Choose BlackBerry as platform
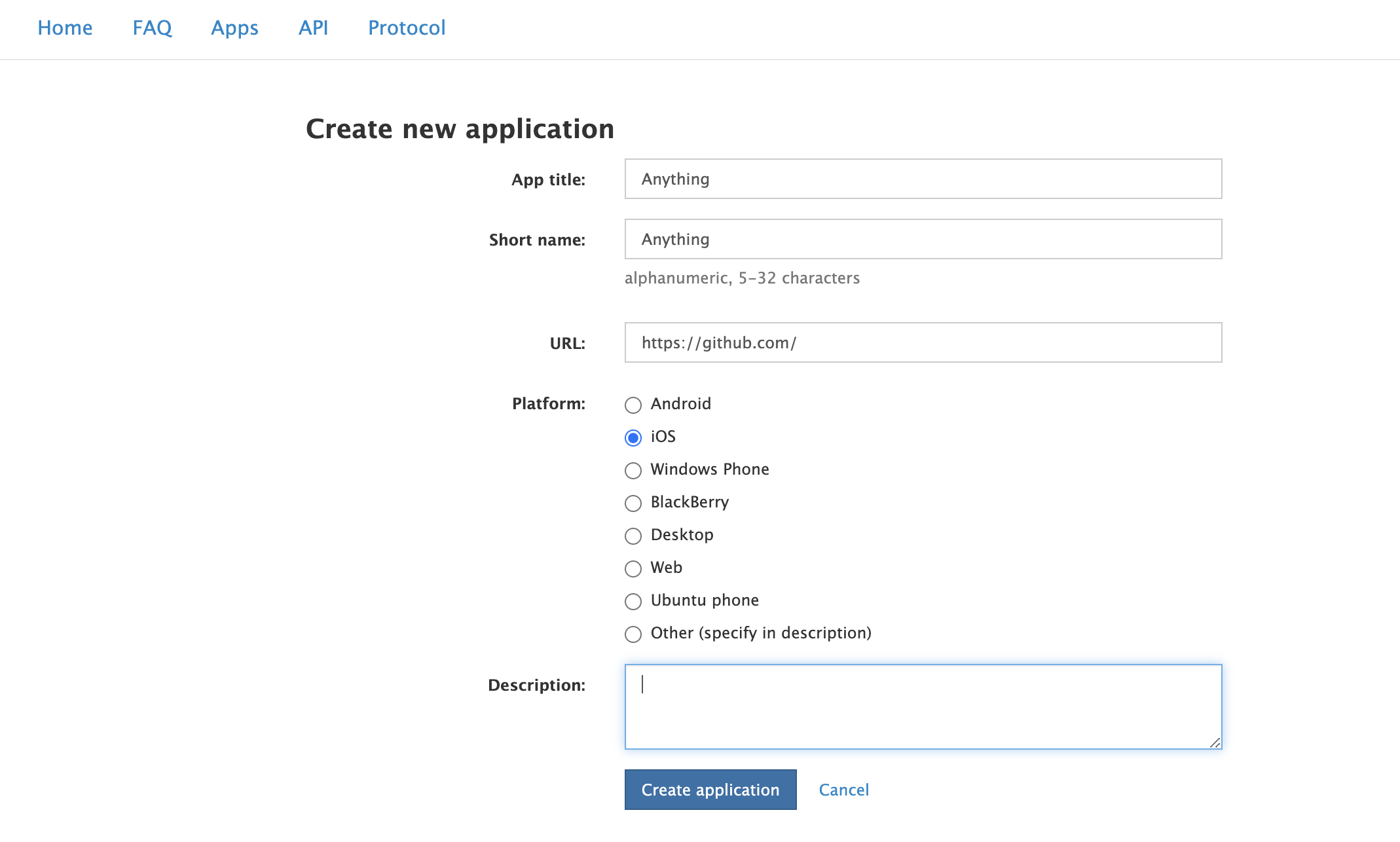Image resolution: width=1400 pixels, height=842 pixels. tap(633, 503)
